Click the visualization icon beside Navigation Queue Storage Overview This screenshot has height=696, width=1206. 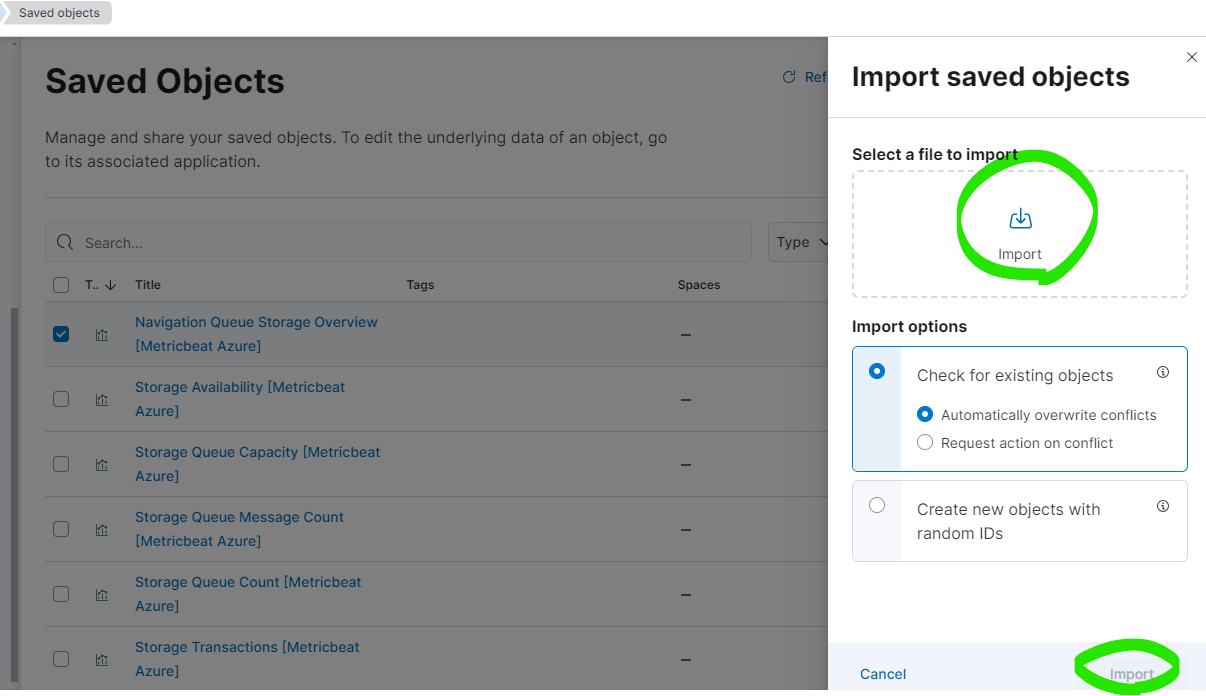point(101,334)
